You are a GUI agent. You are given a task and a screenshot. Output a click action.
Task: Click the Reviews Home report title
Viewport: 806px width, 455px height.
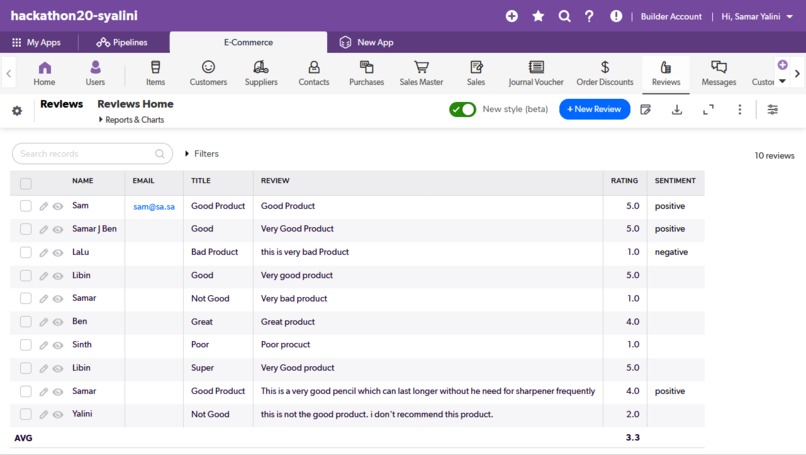(x=135, y=104)
